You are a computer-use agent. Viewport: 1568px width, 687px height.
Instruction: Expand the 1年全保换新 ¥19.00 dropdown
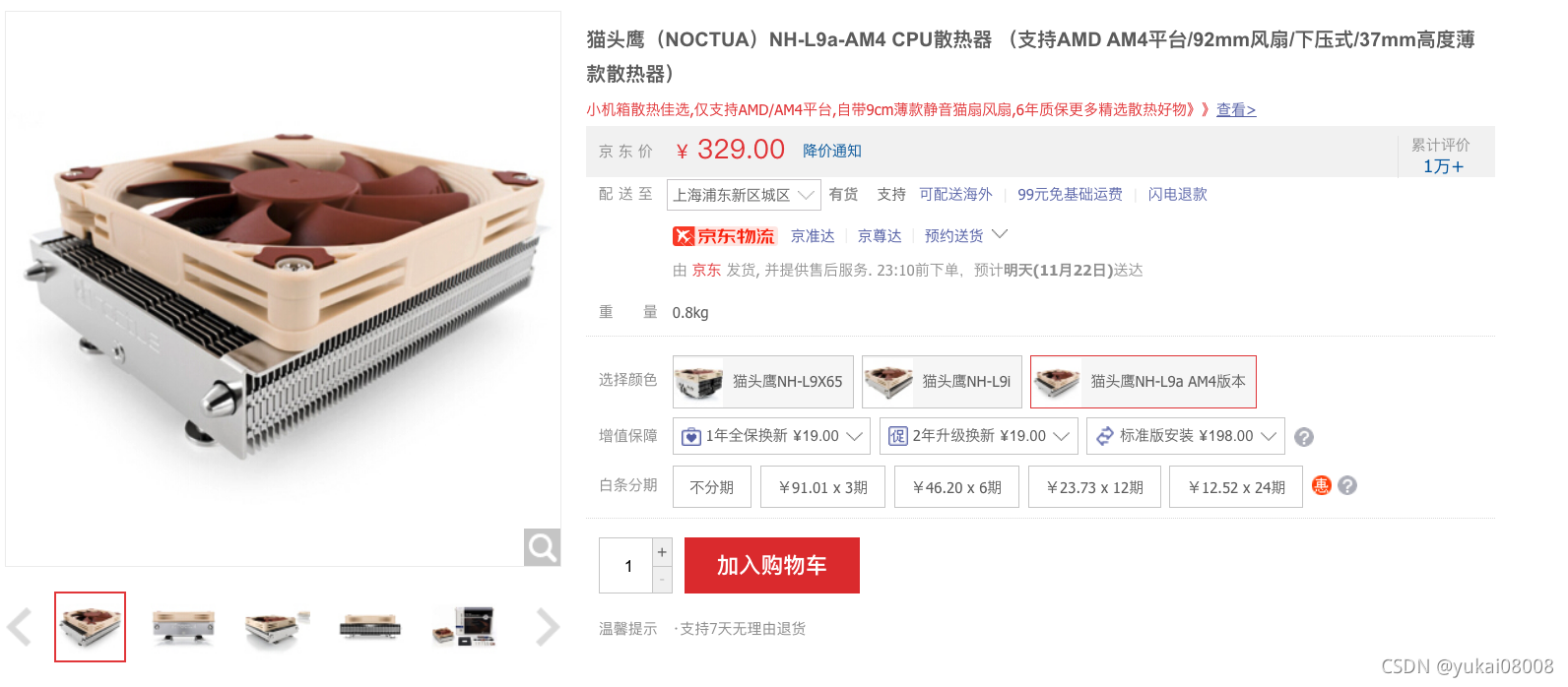point(771,436)
